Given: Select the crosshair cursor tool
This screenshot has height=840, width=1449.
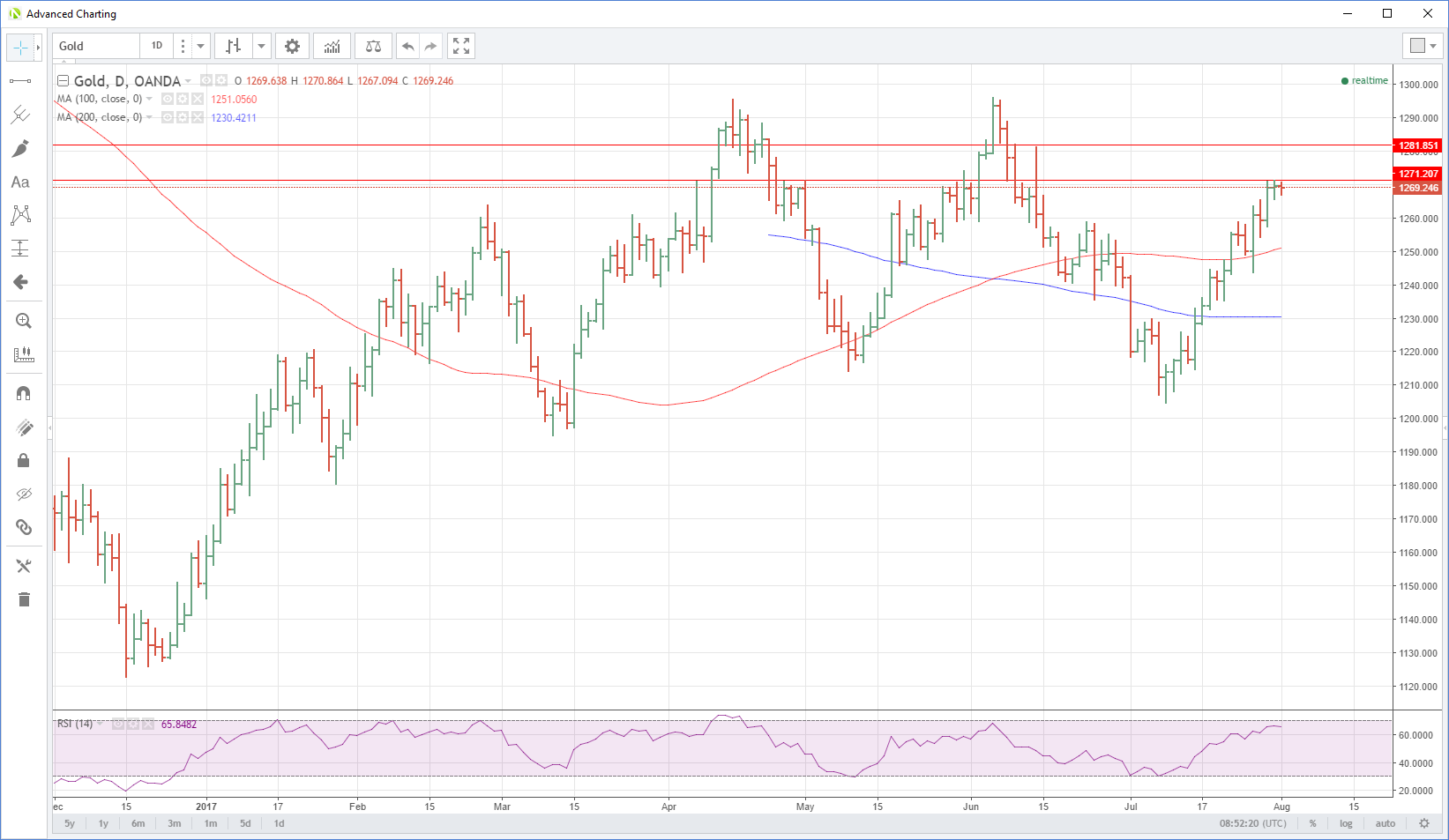Looking at the screenshot, I should (x=20, y=47).
